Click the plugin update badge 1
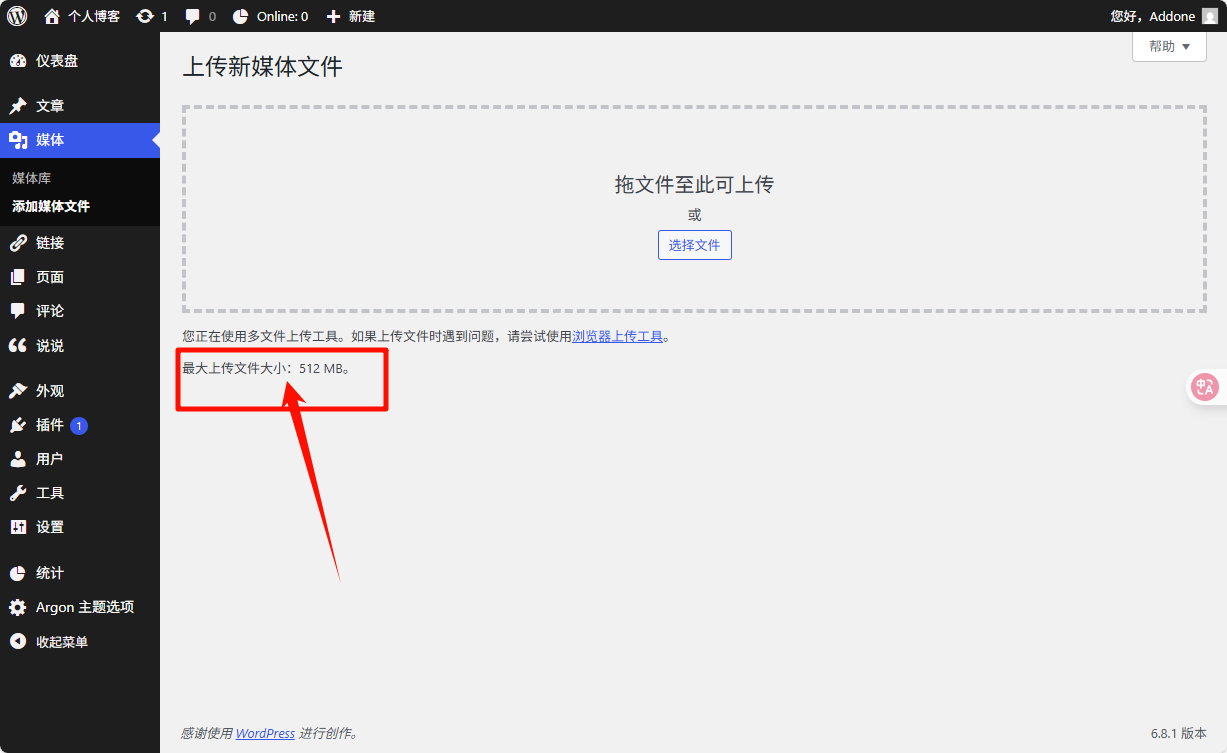 [x=79, y=425]
